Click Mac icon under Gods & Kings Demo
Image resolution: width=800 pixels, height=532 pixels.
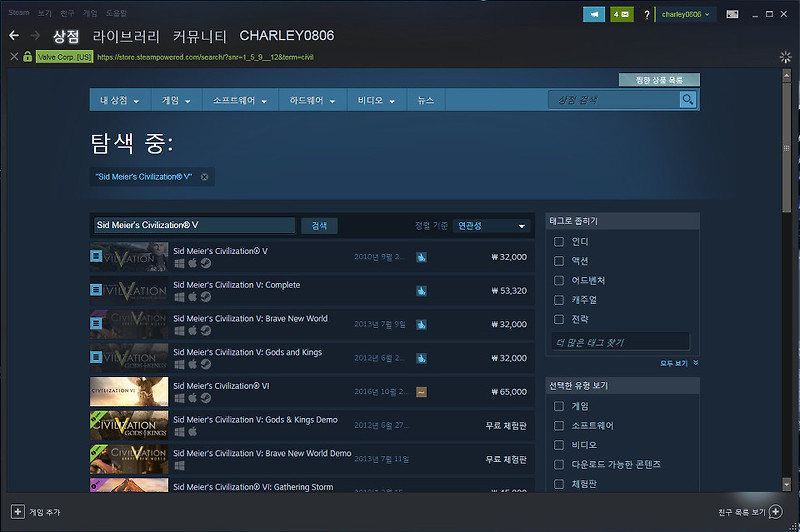coord(192,432)
